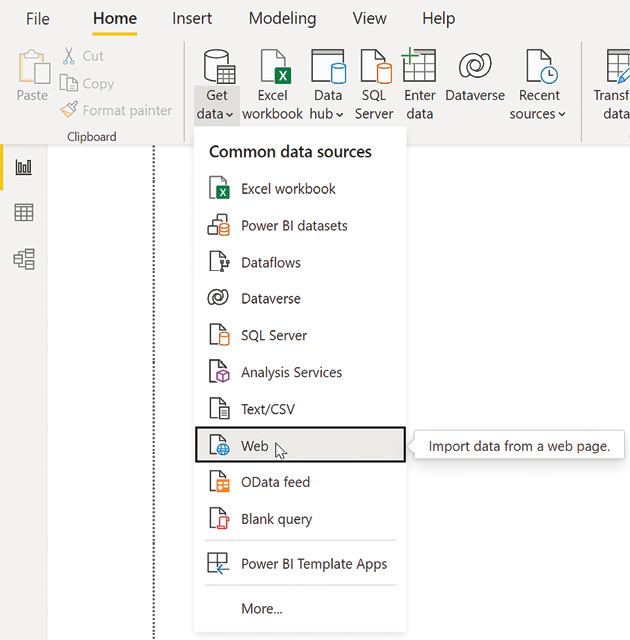Click the Recent sources ribbon icon
The width and height of the screenshot is (630, 640).
click(x=541, y=66)
